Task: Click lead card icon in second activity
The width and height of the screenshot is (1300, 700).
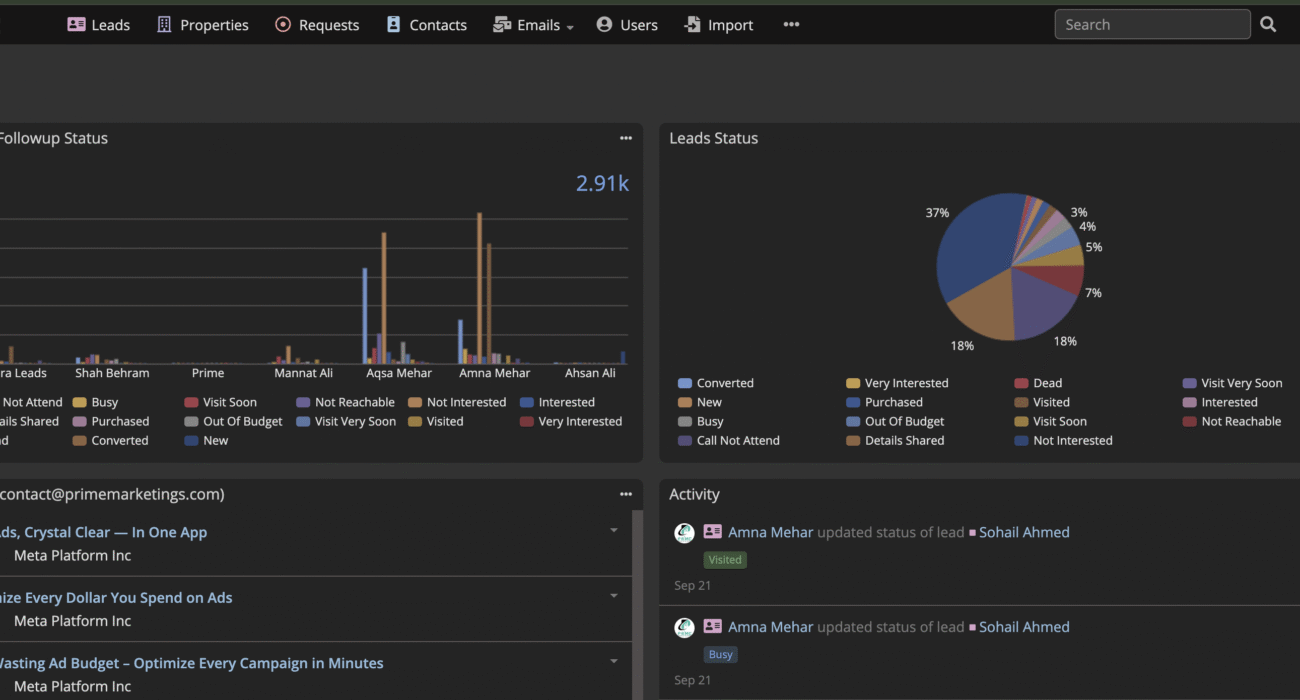Action: point(712,627)
